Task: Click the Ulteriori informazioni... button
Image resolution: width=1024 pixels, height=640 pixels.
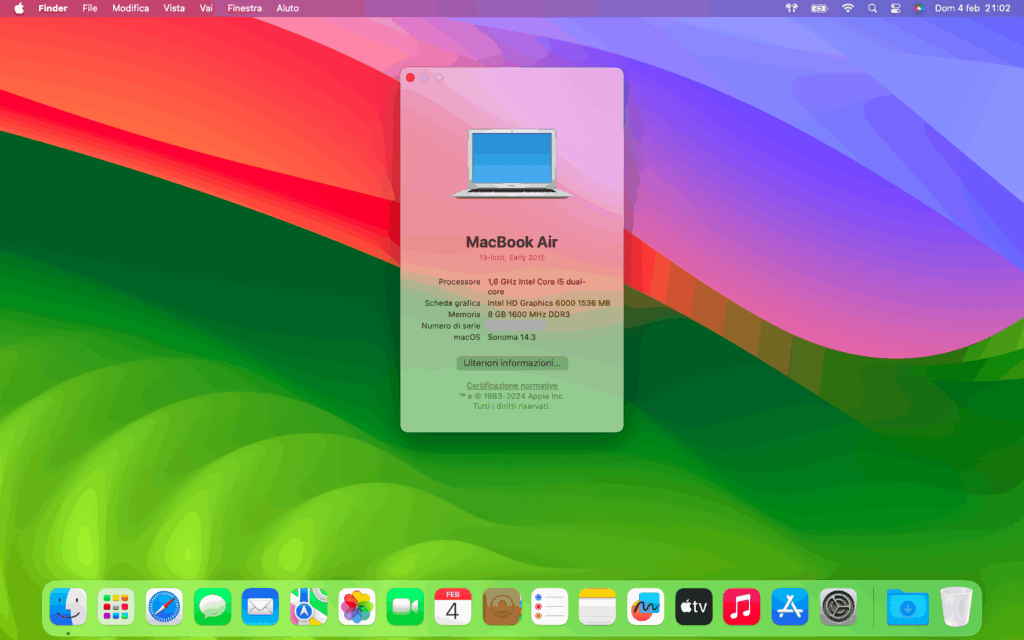Action: [x=512, y=363]
